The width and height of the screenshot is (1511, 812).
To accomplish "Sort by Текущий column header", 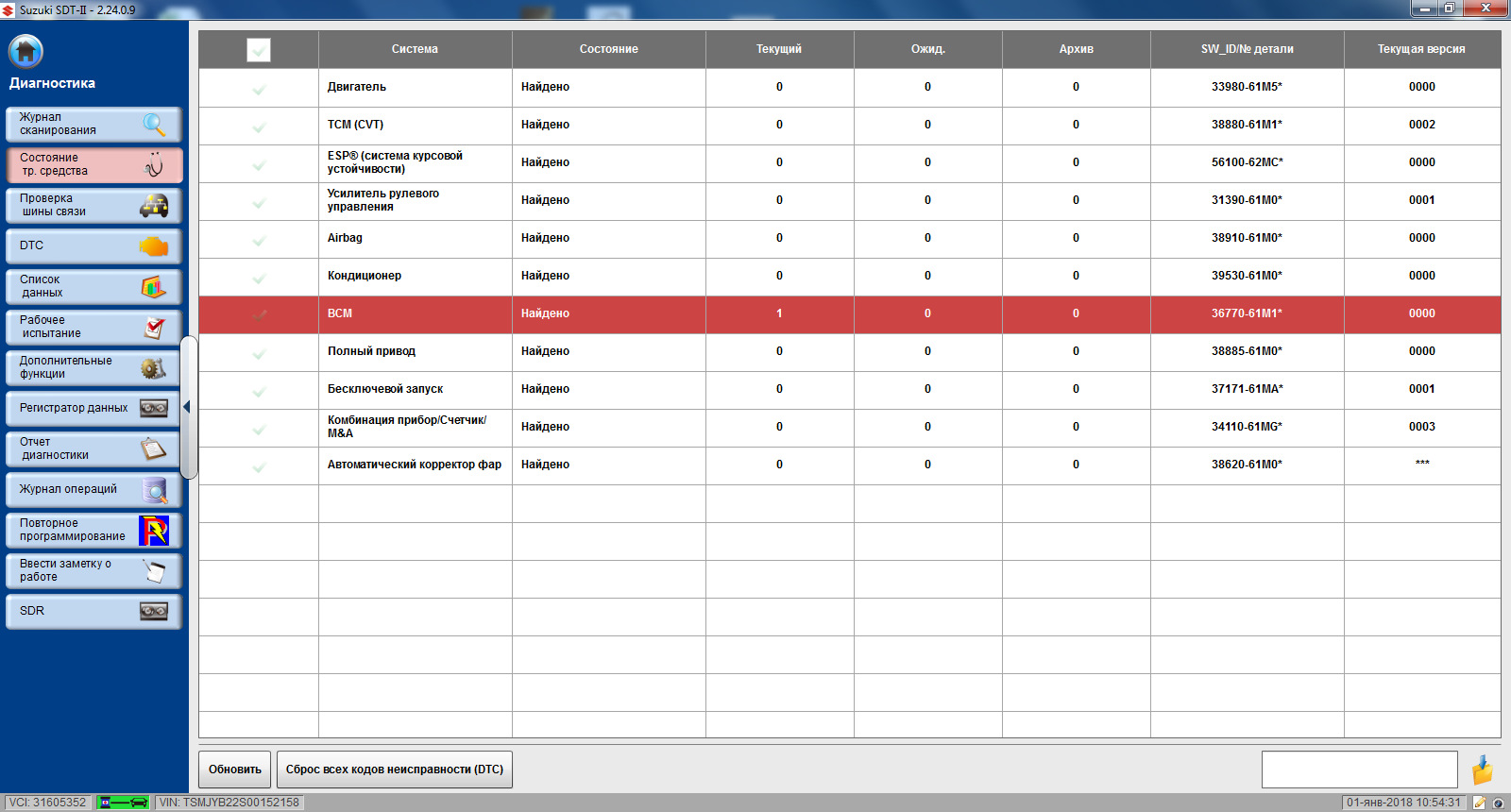I will (779, 49).
